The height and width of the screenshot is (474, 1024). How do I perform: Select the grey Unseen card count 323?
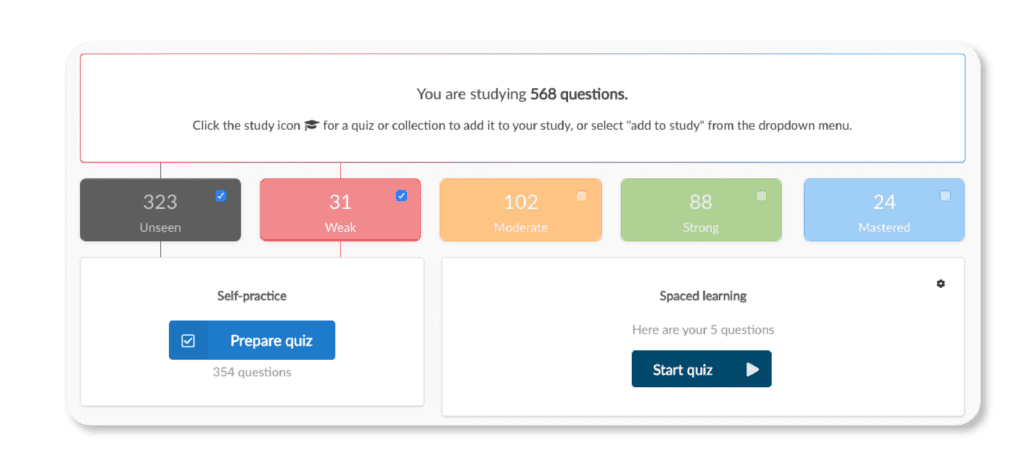pyautogui.click(x=160, y=202)
